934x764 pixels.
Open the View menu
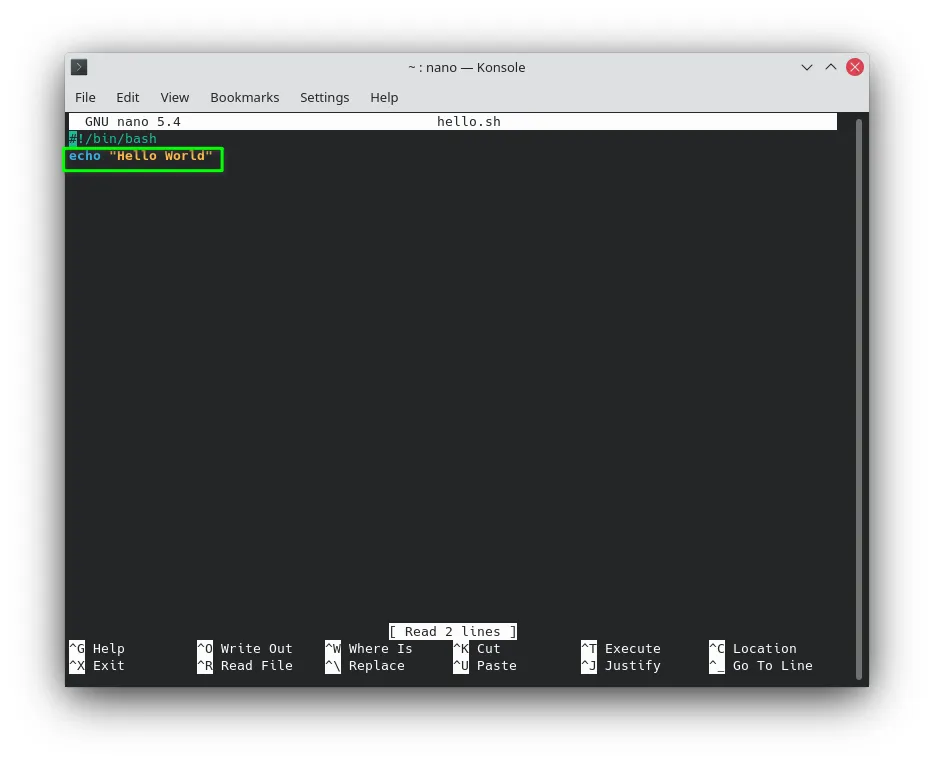click(x=175, y=98)
